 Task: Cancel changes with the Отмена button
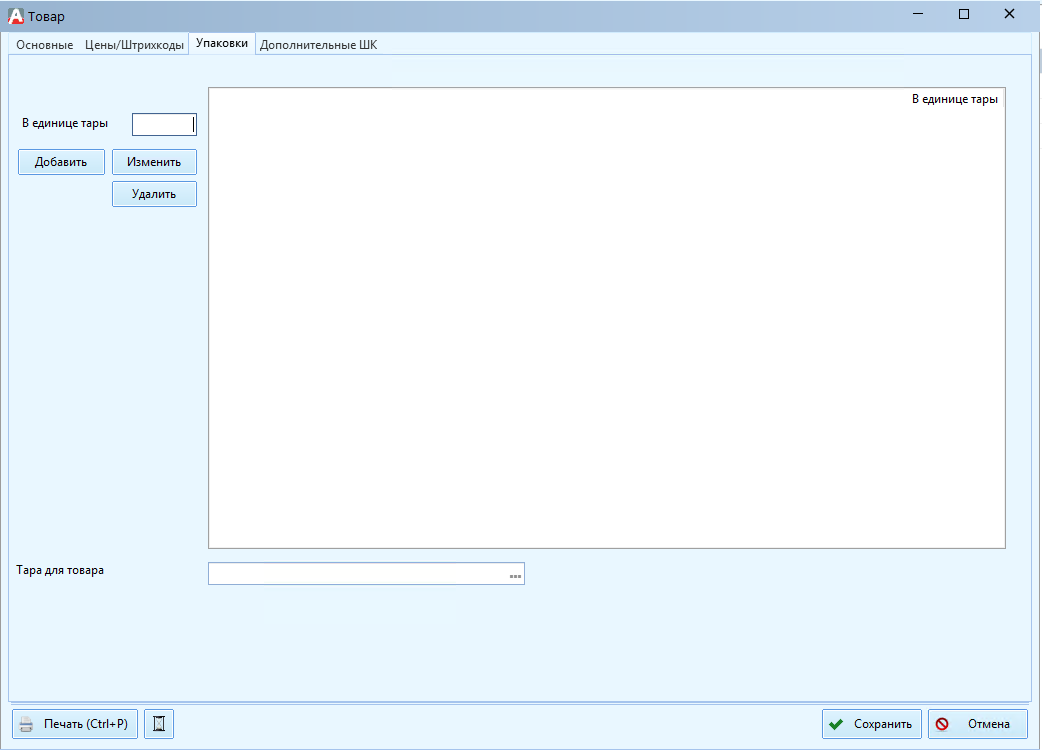point(977,724)
